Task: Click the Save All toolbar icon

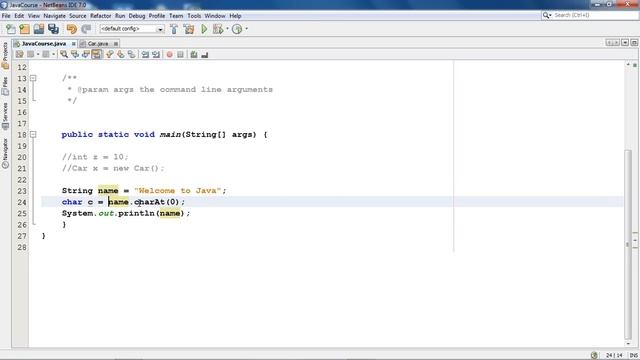Action: tap(53, 29)
